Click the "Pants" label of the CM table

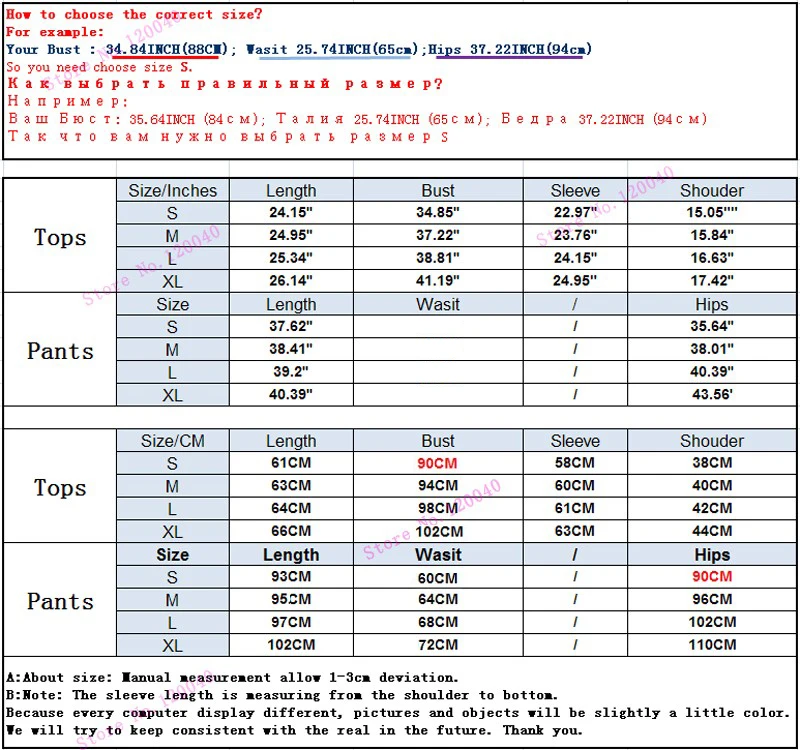(x=60, y=601)
